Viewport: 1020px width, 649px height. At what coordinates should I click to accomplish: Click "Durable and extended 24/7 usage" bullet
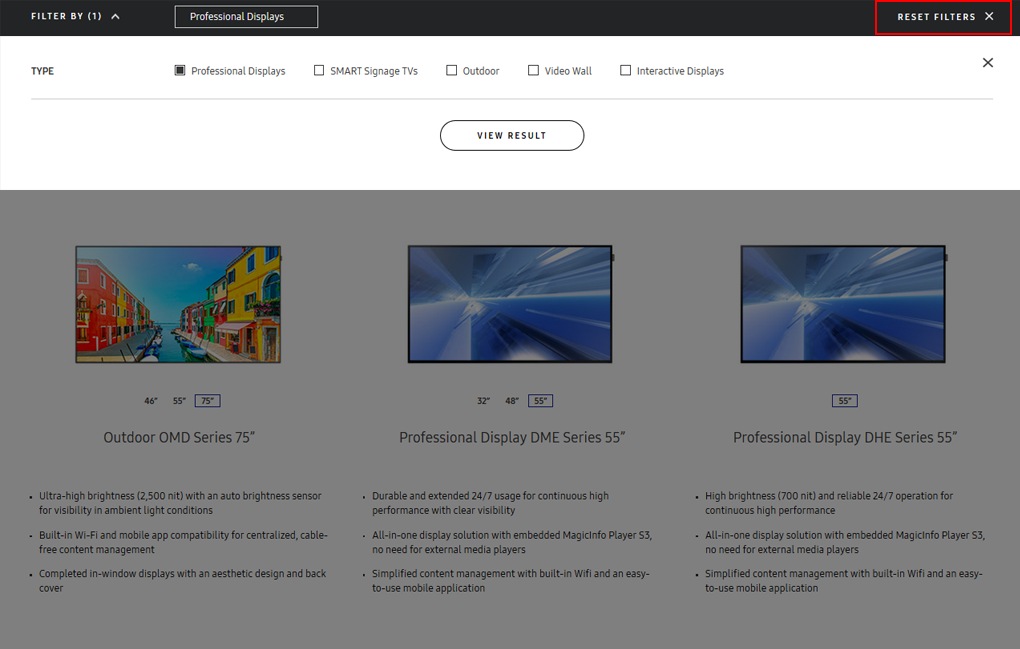(x=490, y=503)
